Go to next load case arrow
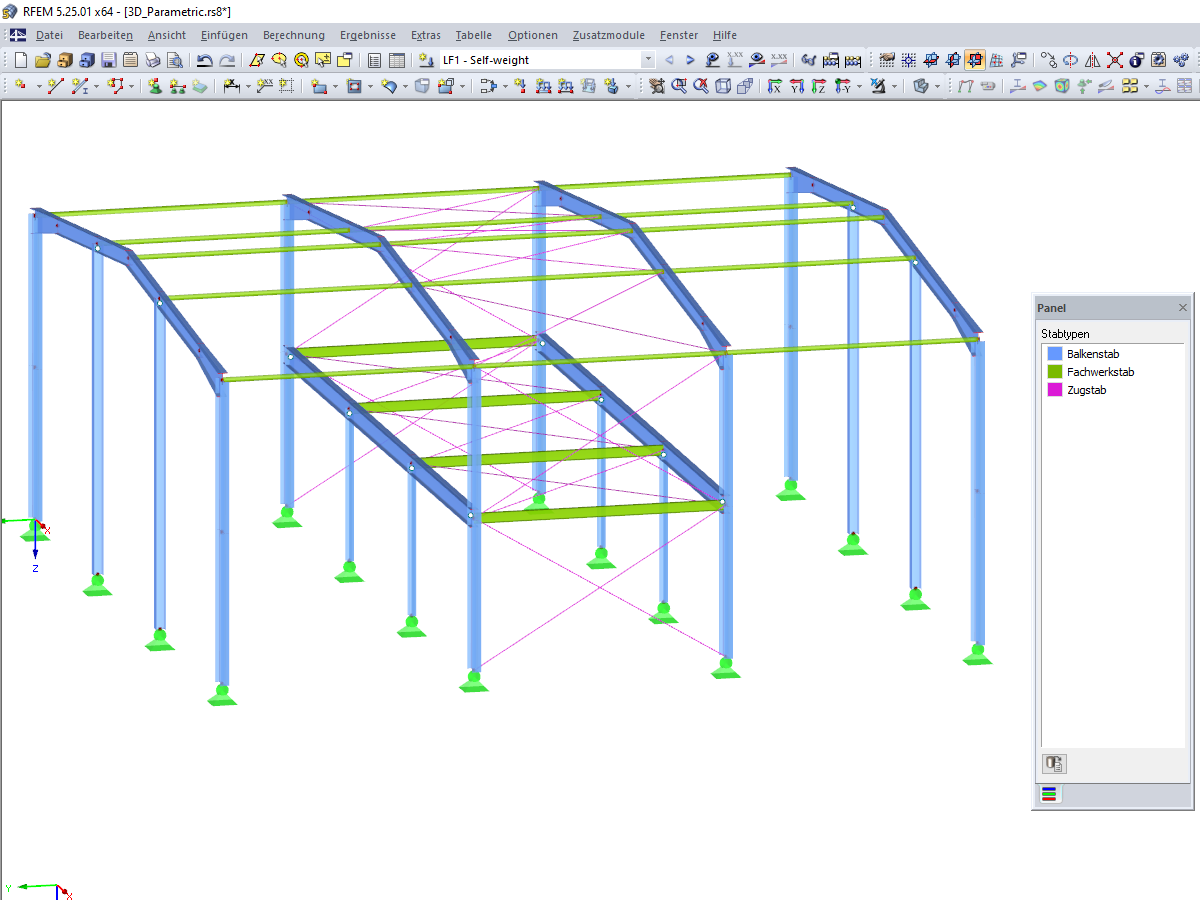 (690, 60)
